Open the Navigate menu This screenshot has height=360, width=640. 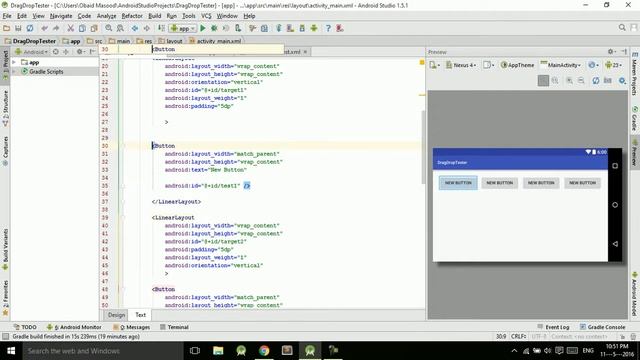point(61,16)
